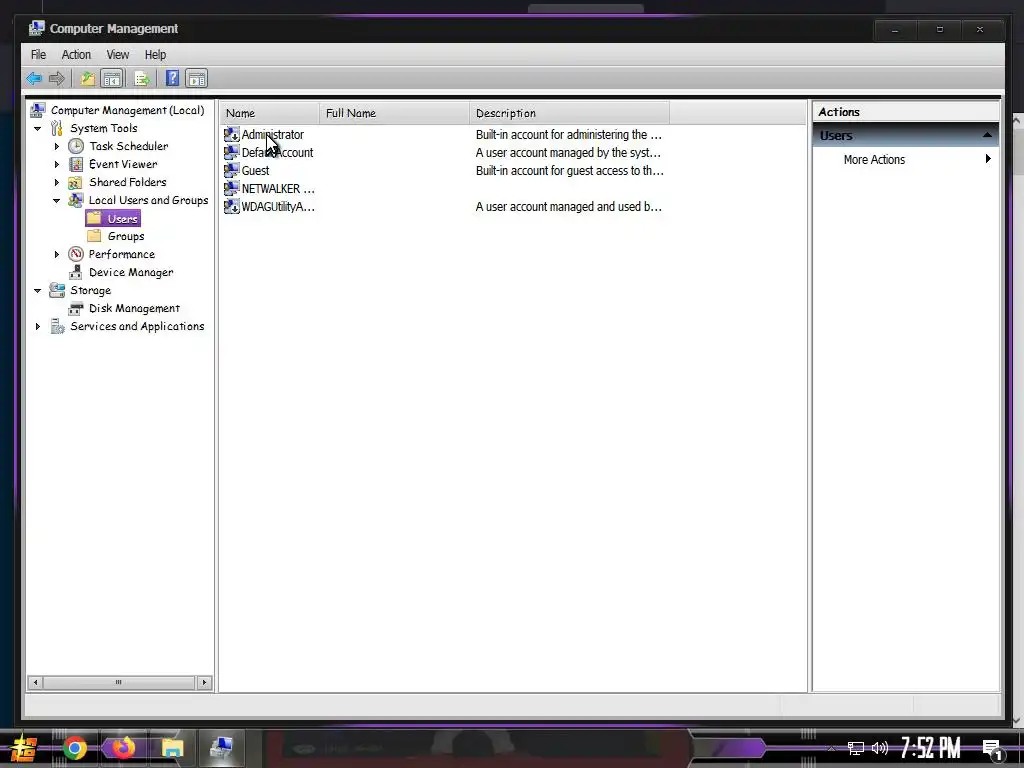Sort by the Description column header
Screen dimensions: 1024x768
569,113
